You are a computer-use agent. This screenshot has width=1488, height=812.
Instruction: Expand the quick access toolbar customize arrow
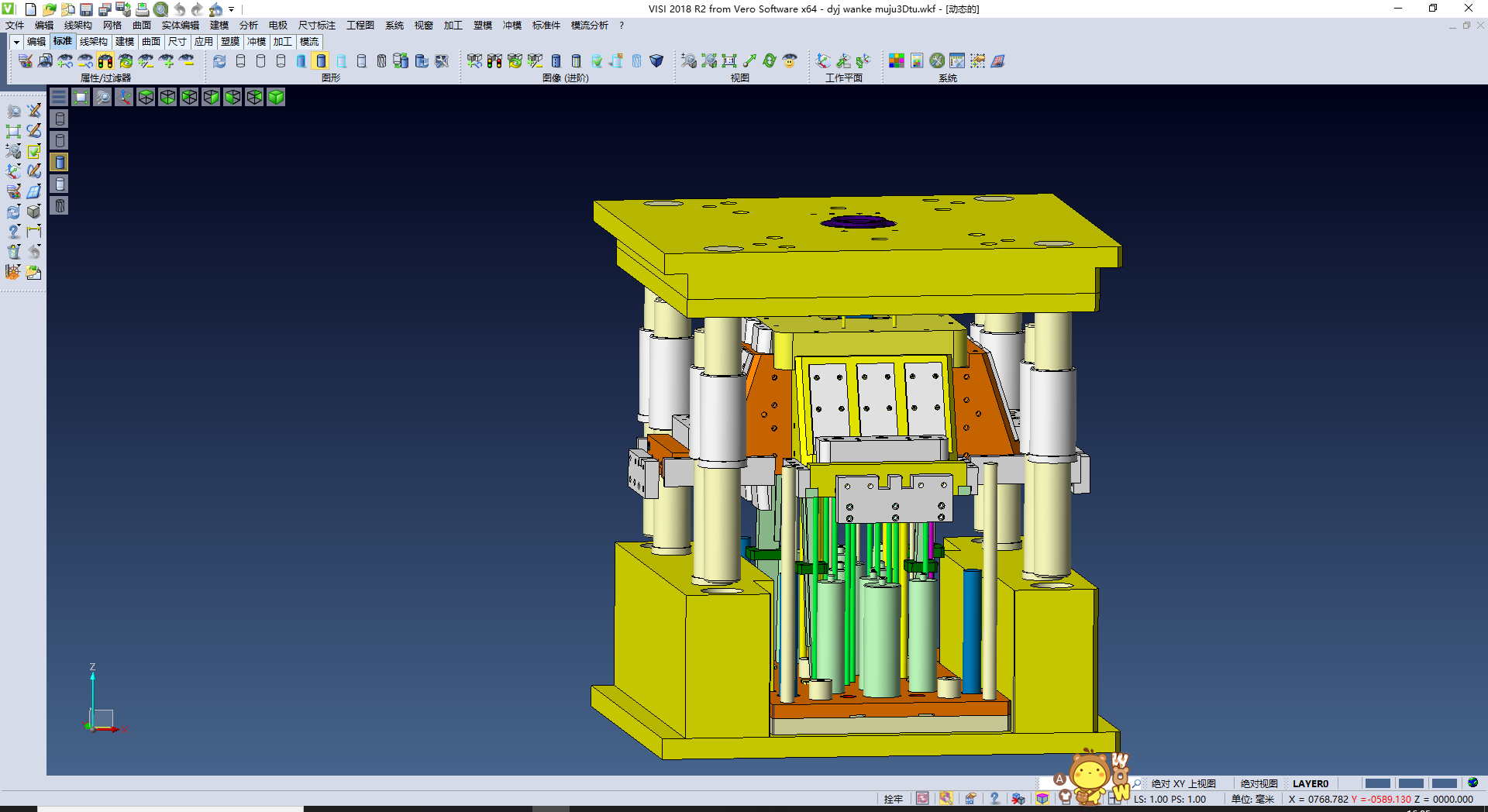[232, 9]
